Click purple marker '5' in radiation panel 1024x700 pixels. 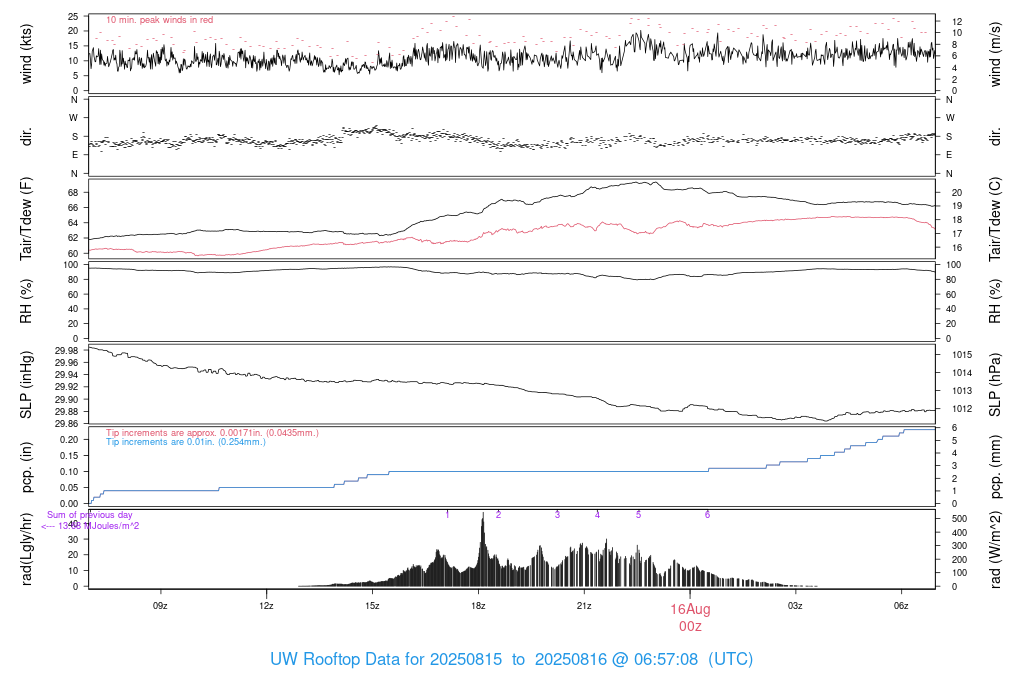click(x=639, y=515)
